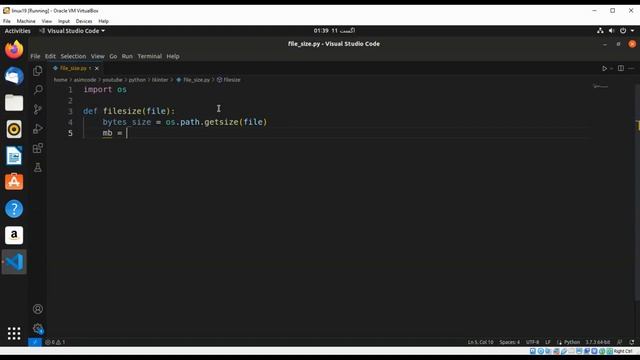
Task: Click the word 'import' on line 1
Action: (x=98, y=89)
